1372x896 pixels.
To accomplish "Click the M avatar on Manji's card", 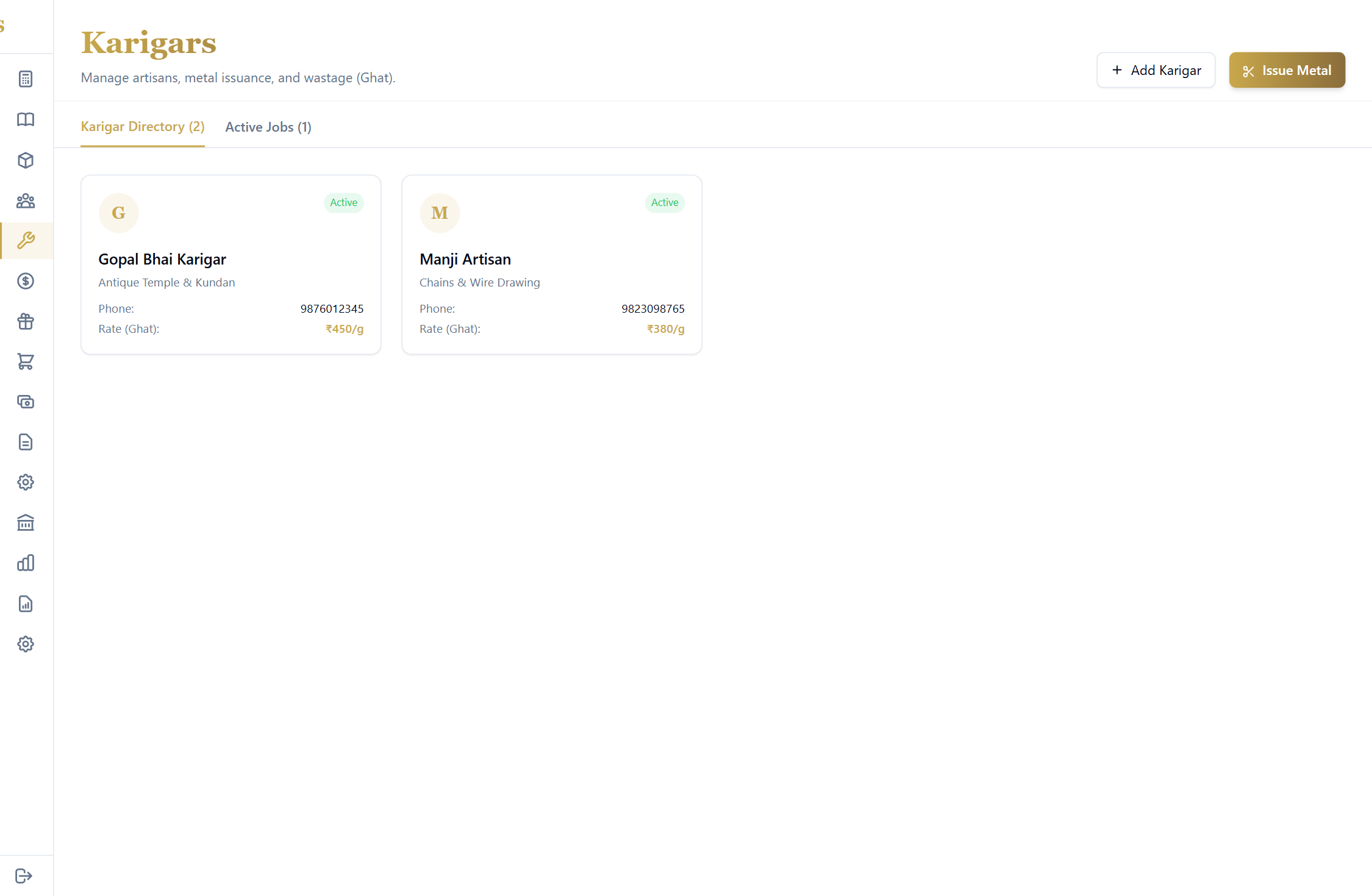I will [x=440, y=213].
